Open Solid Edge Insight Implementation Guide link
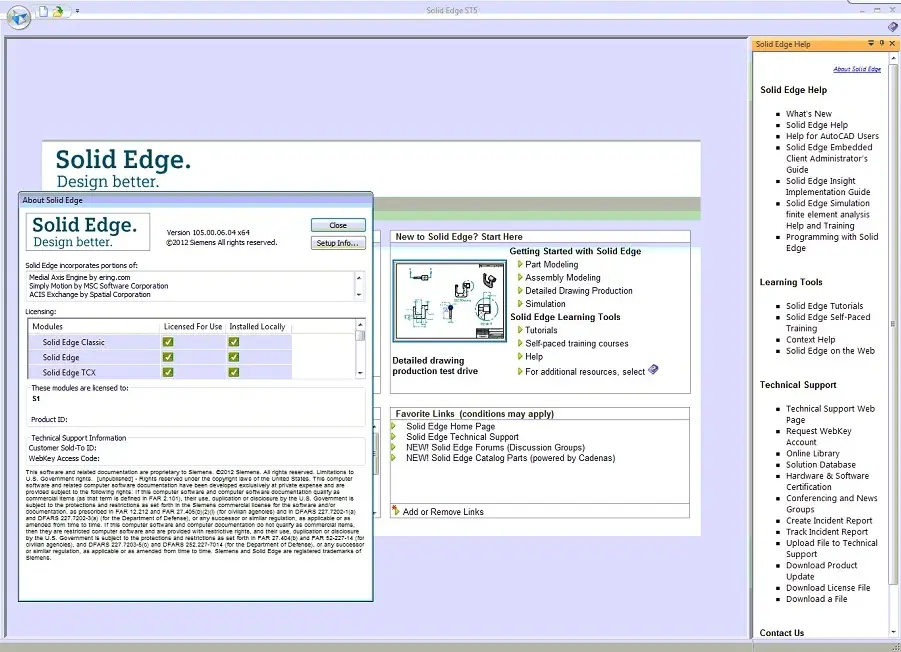 coord(828,187)
